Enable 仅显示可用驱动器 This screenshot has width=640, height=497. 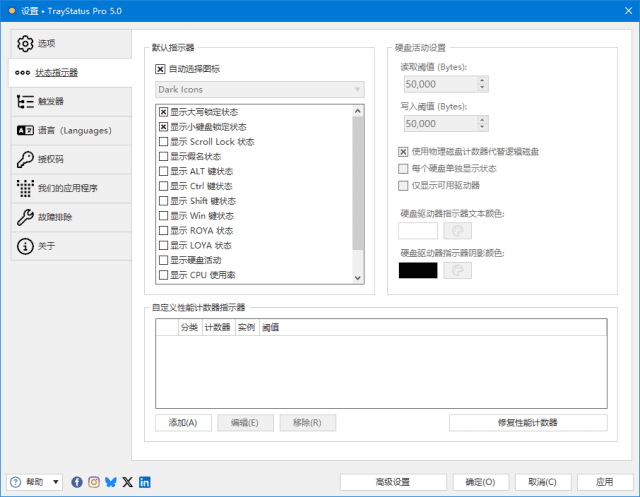point(403,186)
